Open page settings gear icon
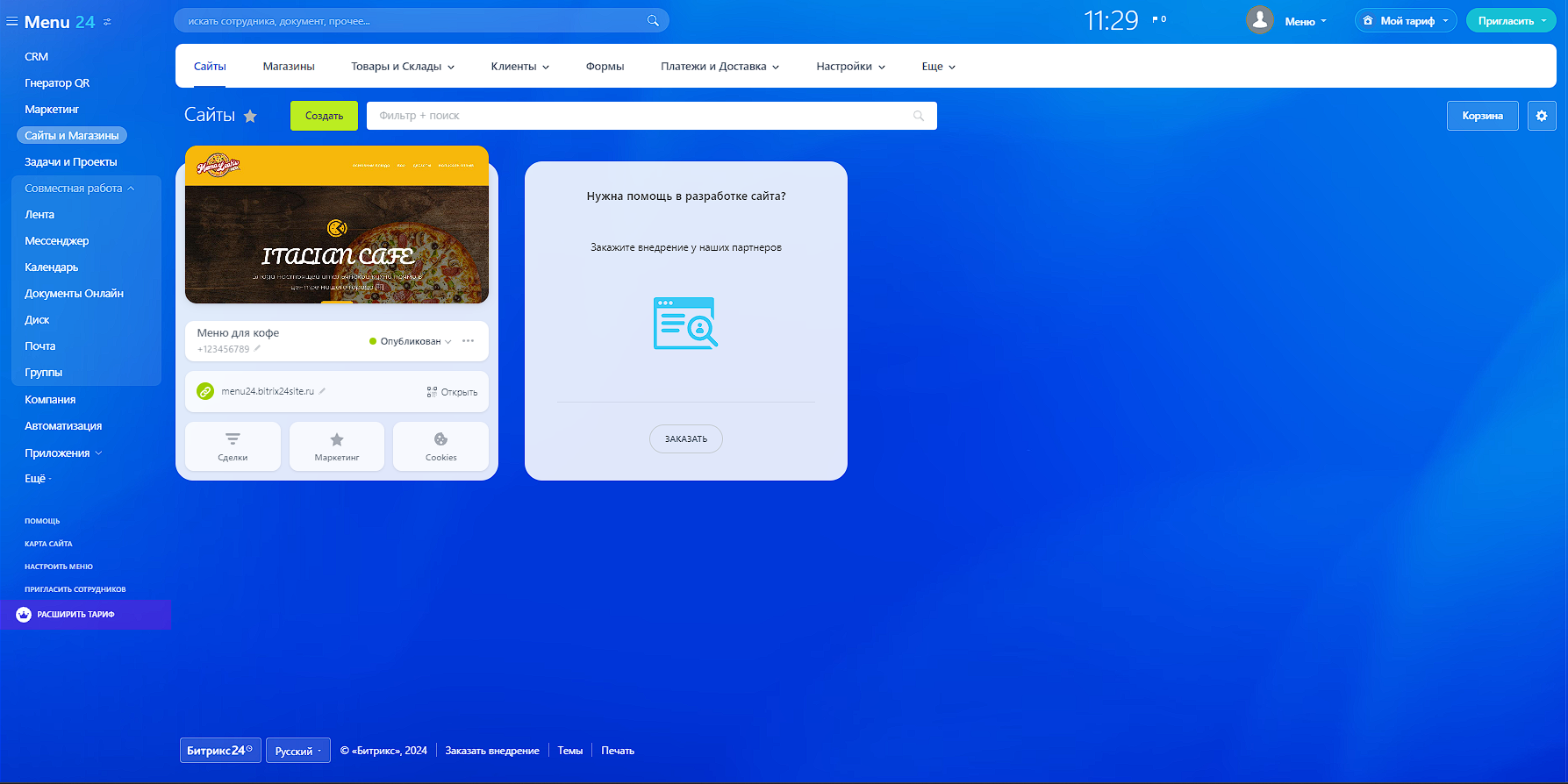Image resolution: width=1568 pixels, height=784 pixels. point(1541,116)
